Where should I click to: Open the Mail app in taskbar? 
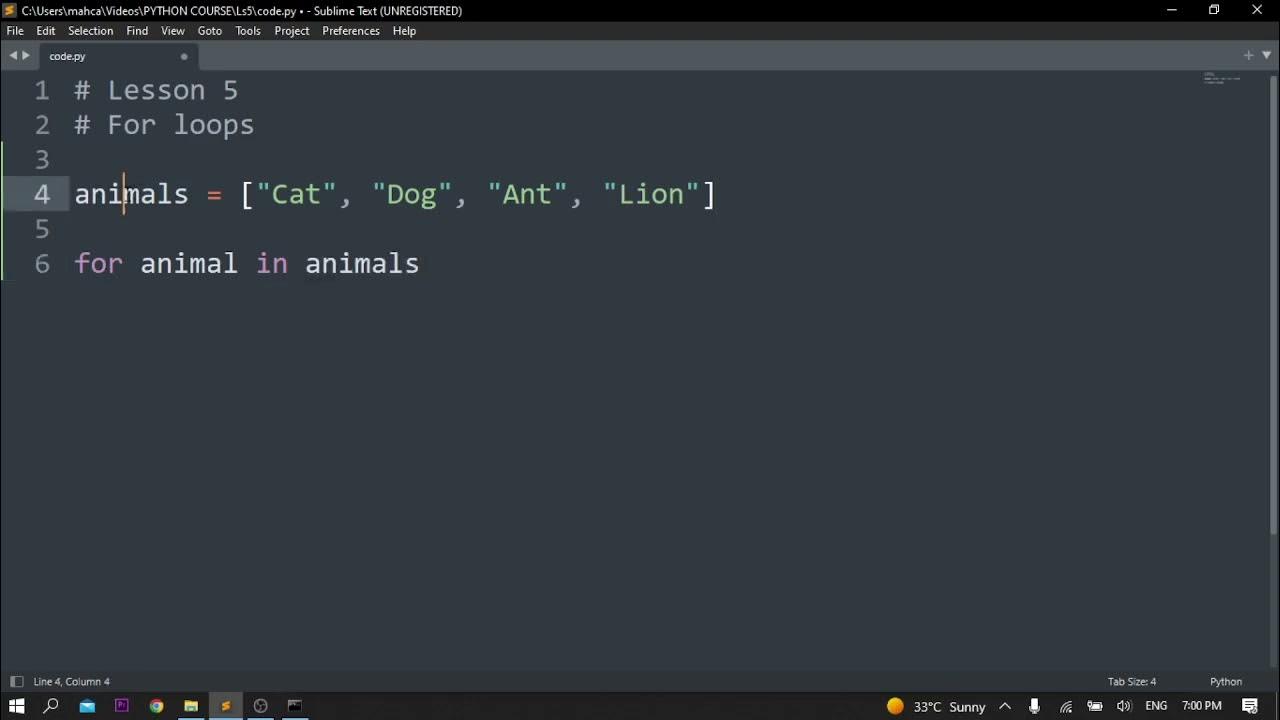87,706
